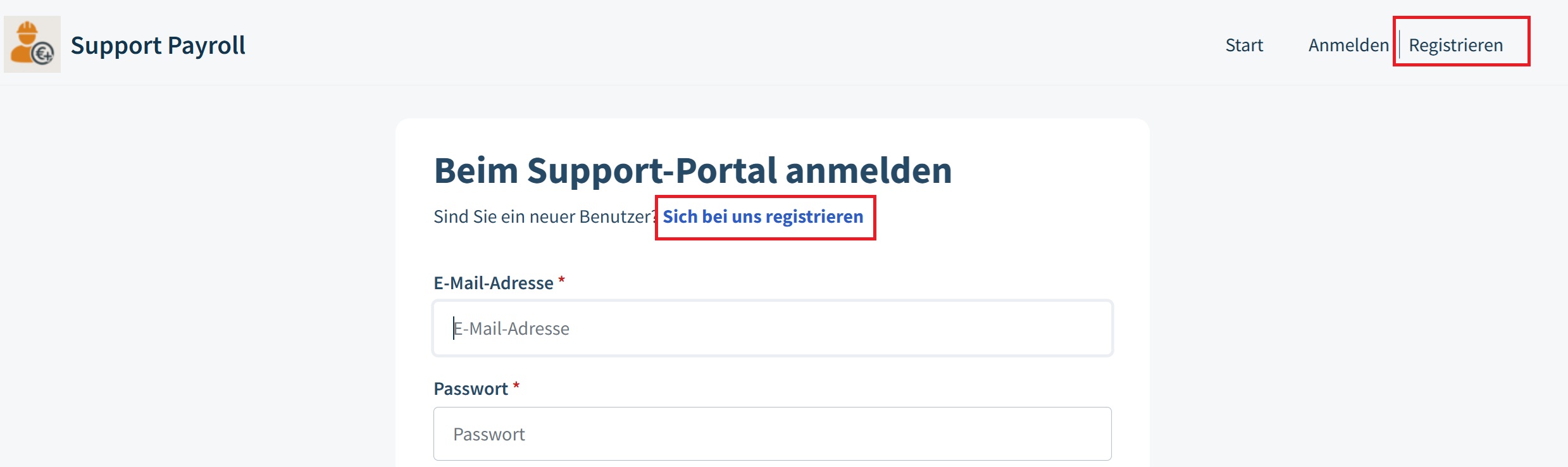The height and width of the screenshot is (467, 1568).
Task: Go to the Start page
Action: 1243,45
